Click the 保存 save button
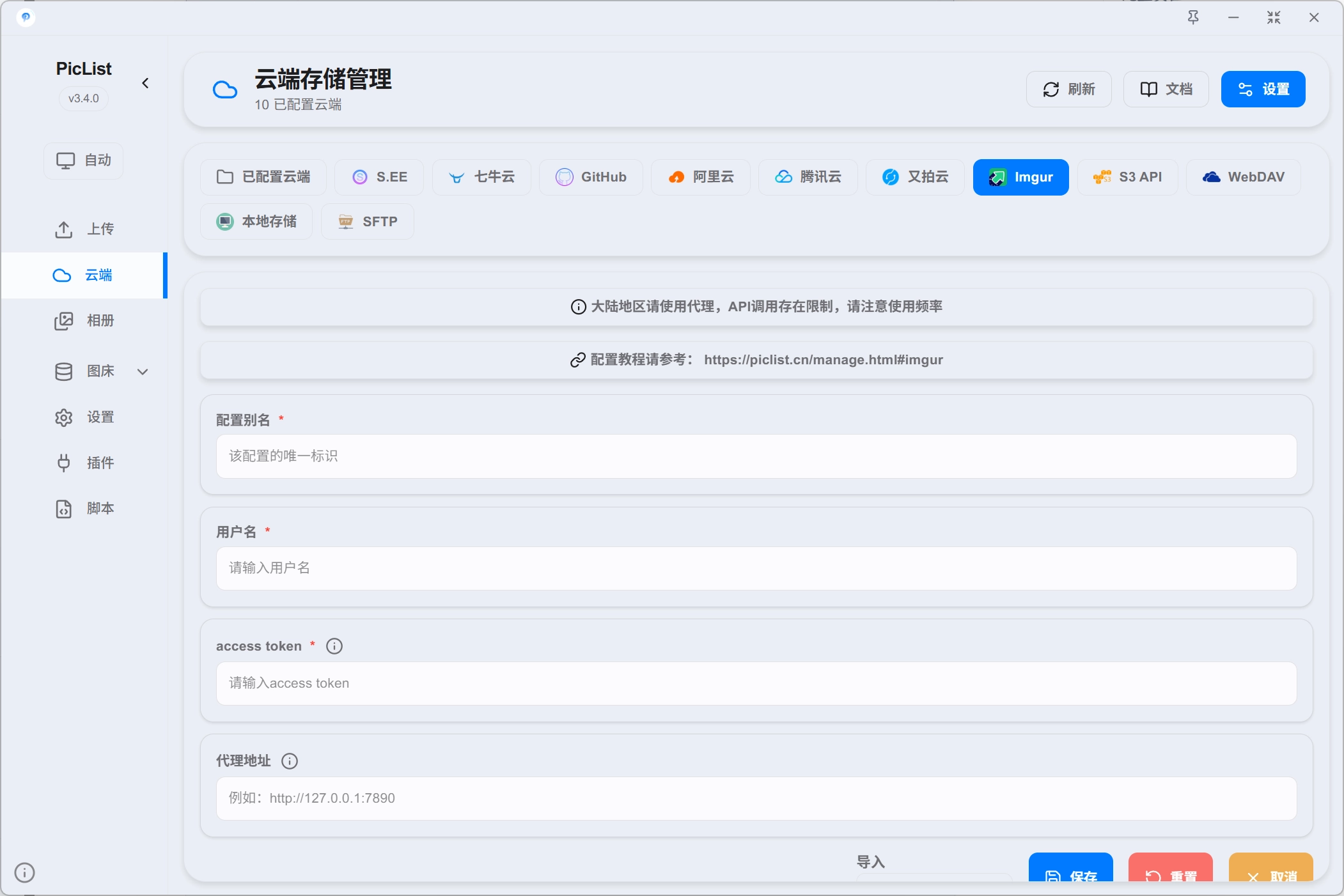This screenshot has height=896, width=1344. (1070, 868)
